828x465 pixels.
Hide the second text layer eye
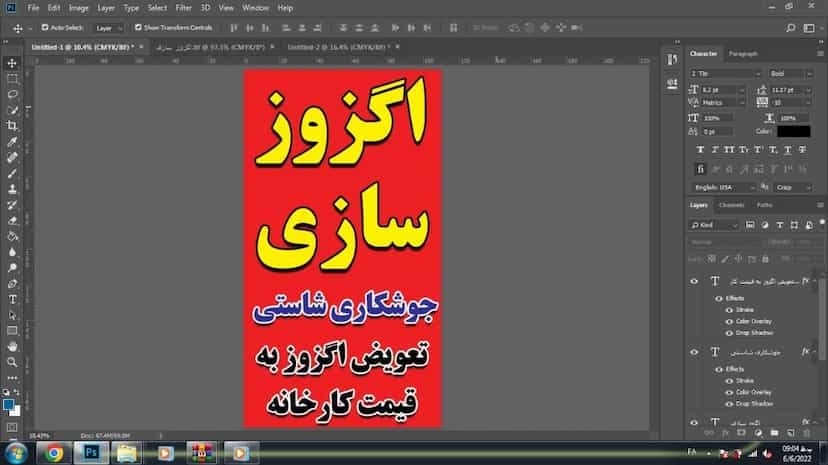click(x=694, y=353)
